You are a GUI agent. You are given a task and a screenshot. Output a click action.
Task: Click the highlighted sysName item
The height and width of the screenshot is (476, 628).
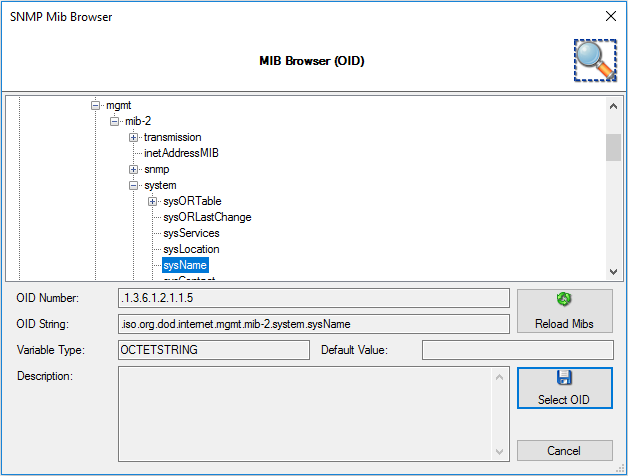[x=185, y=265]
